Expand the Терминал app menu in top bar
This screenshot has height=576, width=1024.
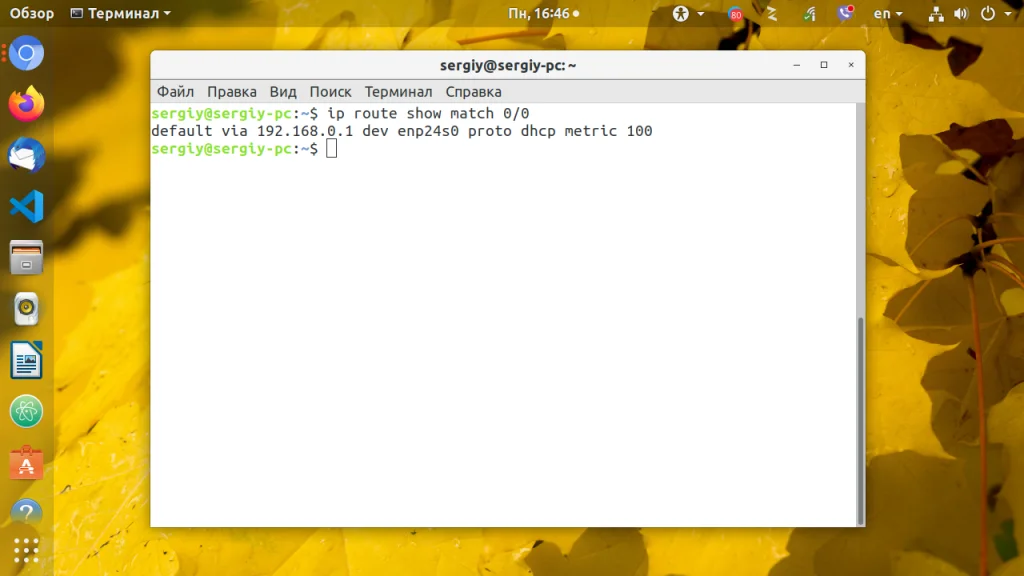121,14
